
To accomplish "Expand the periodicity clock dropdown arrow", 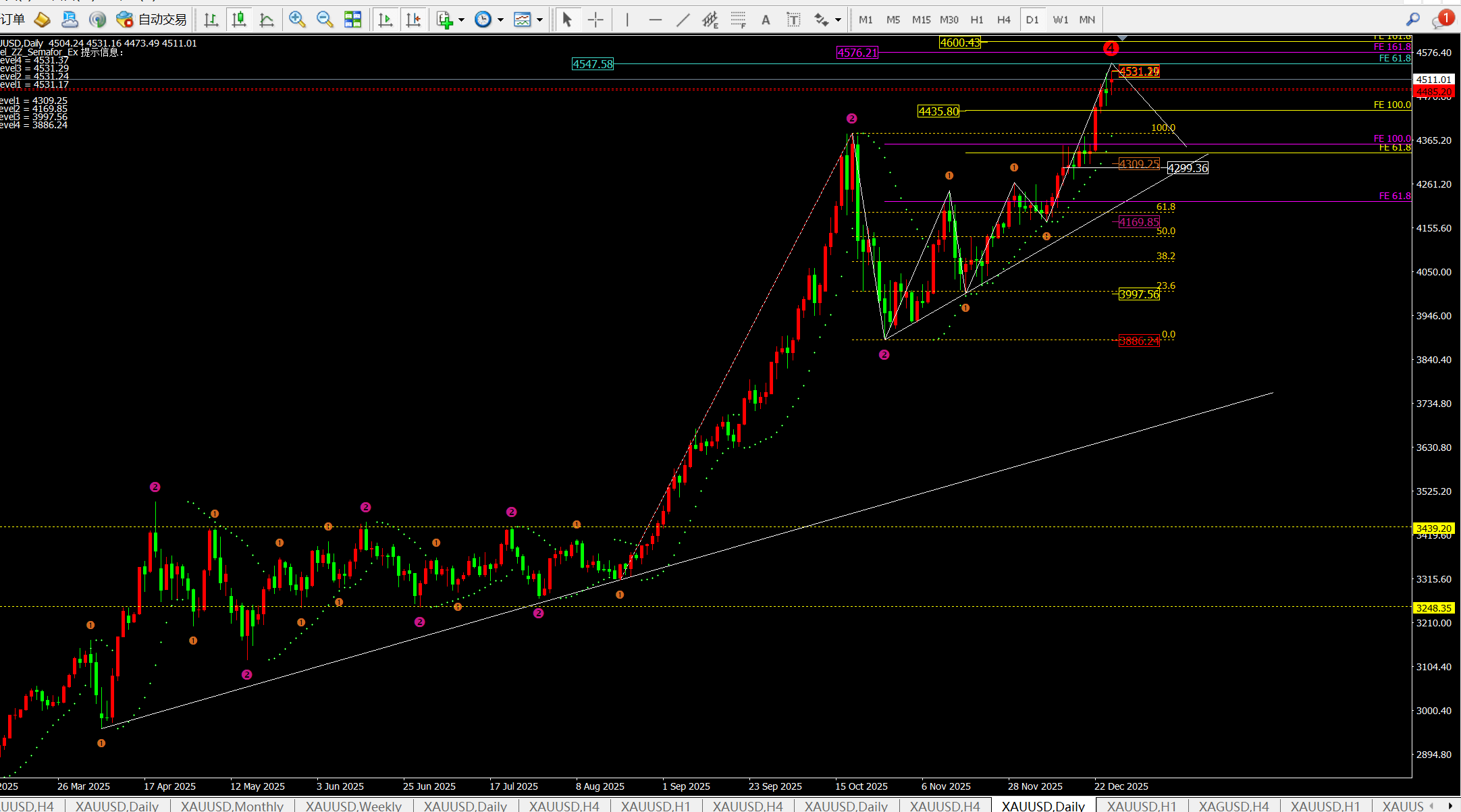I will [500, 20].
